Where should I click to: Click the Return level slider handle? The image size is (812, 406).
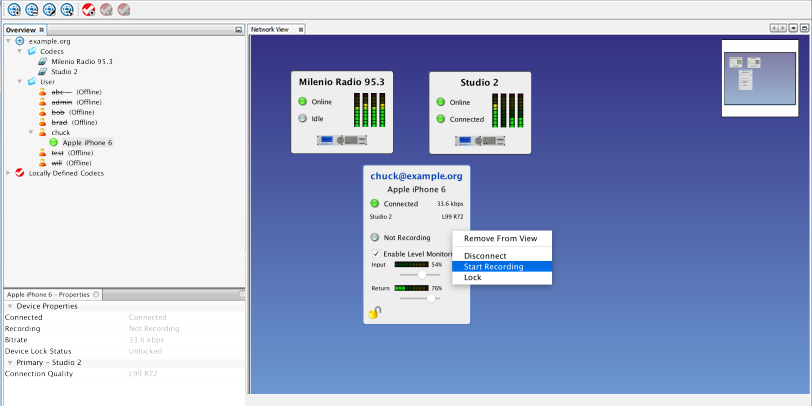pos(432,298)
